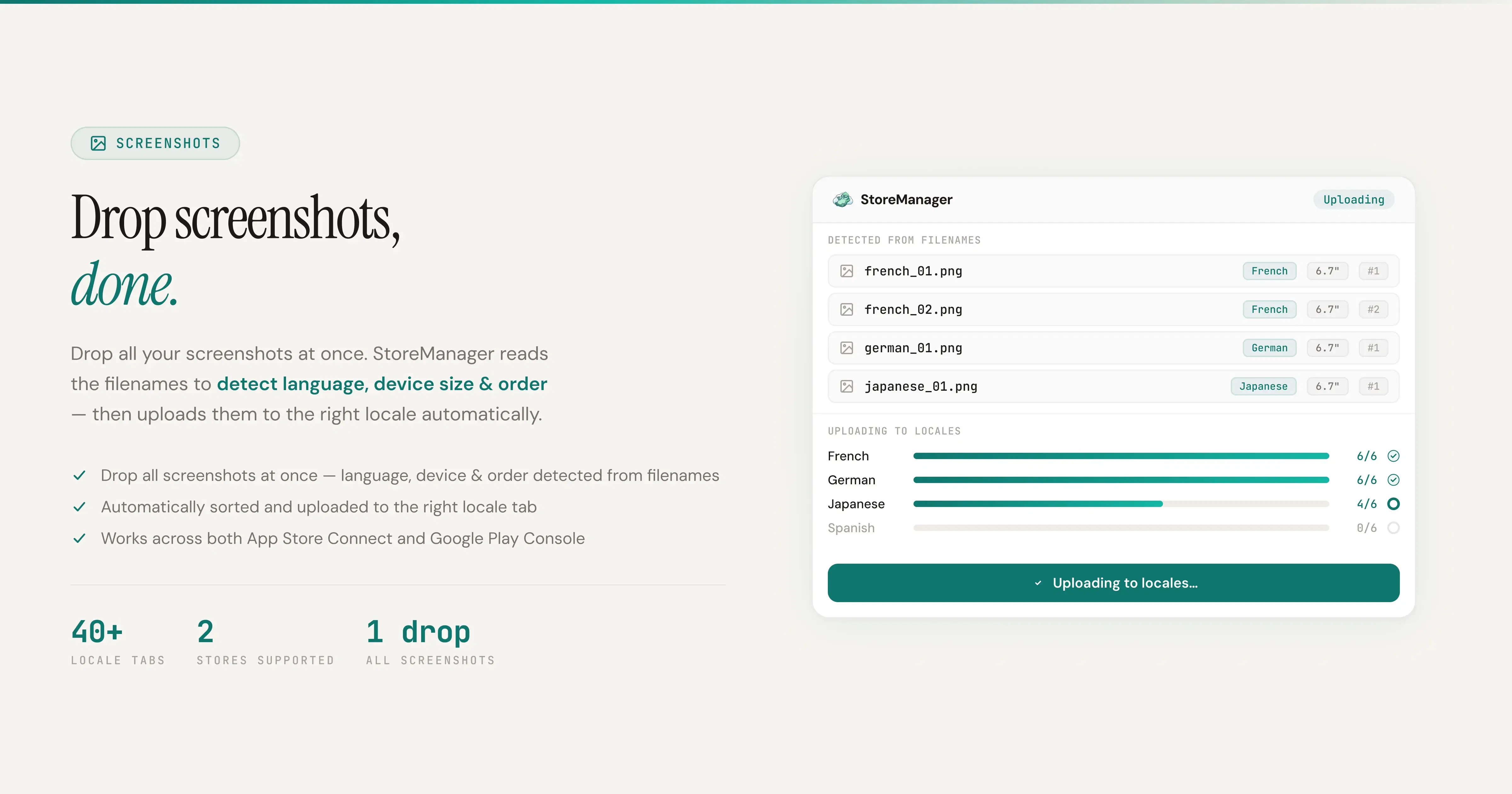Click the '2' stores supported stat
This screenshot has width=1512, height=794.
click(x=205, y=632)
